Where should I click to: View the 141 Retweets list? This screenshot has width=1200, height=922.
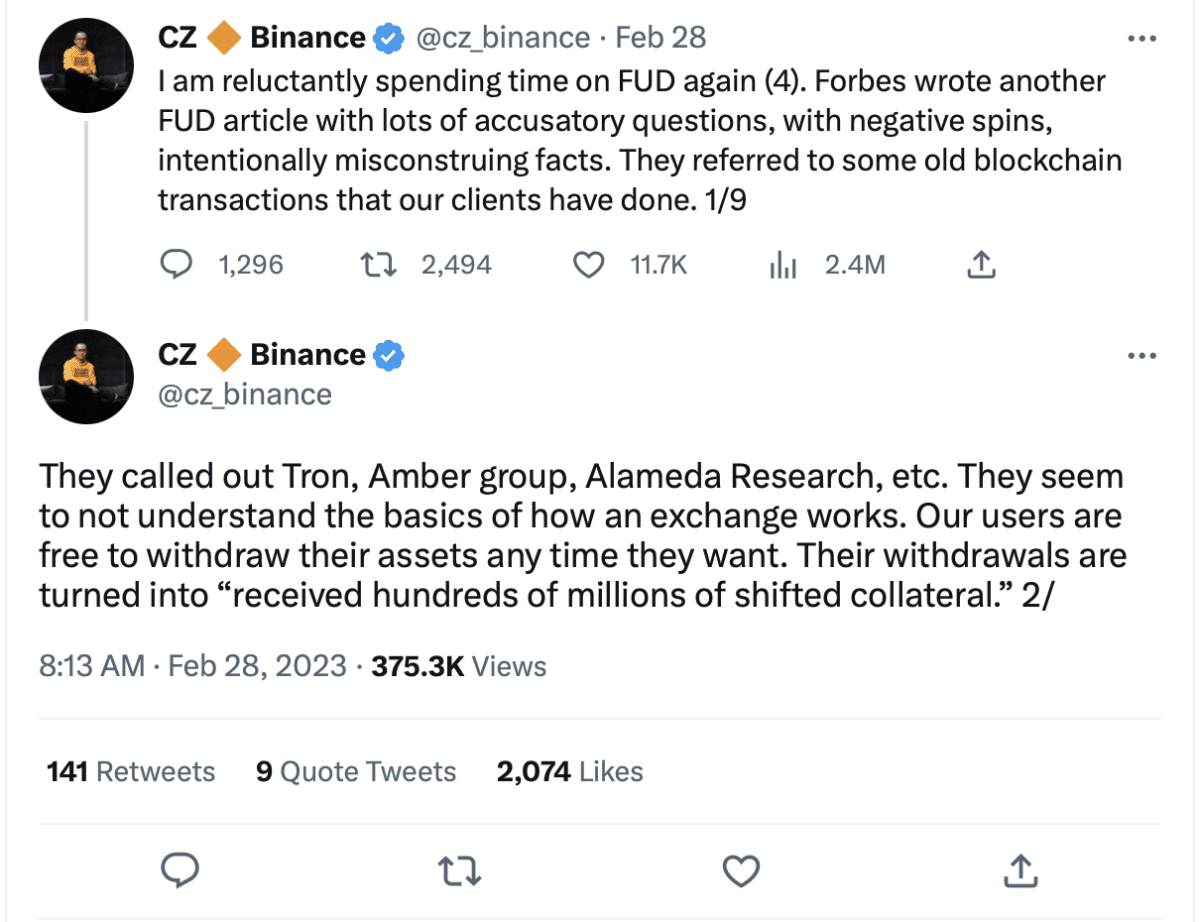(x=131, y=771)
